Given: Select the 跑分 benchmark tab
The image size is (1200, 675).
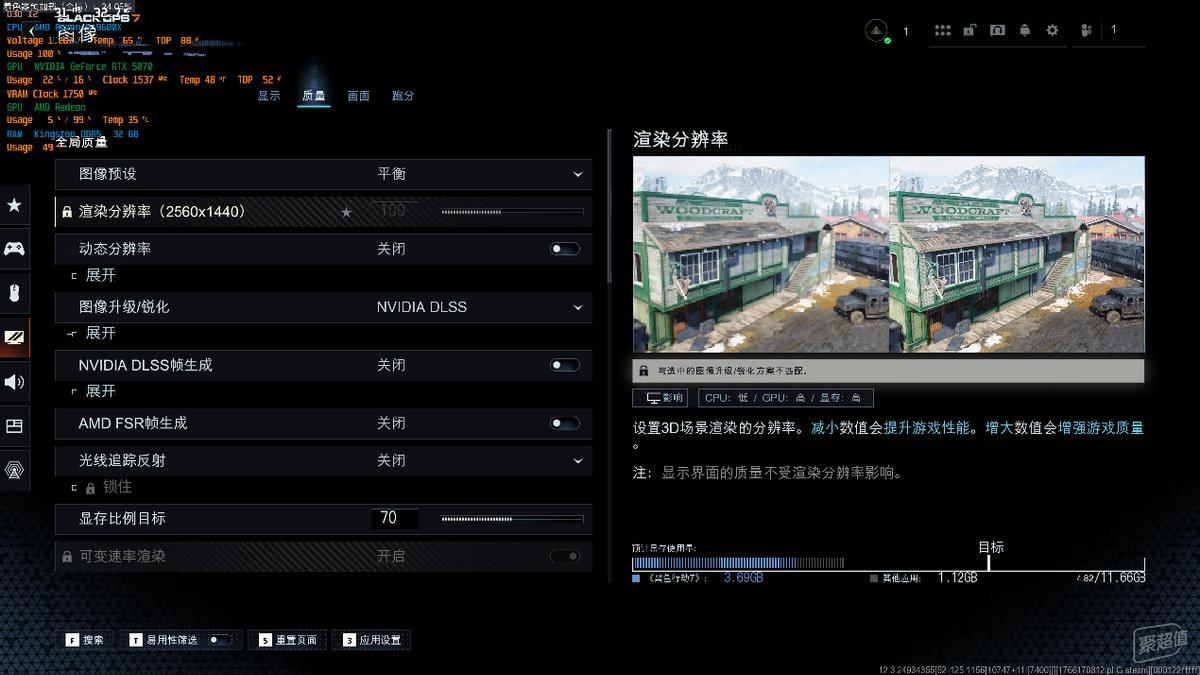Looking at the screenshot, I should point(403,95).
